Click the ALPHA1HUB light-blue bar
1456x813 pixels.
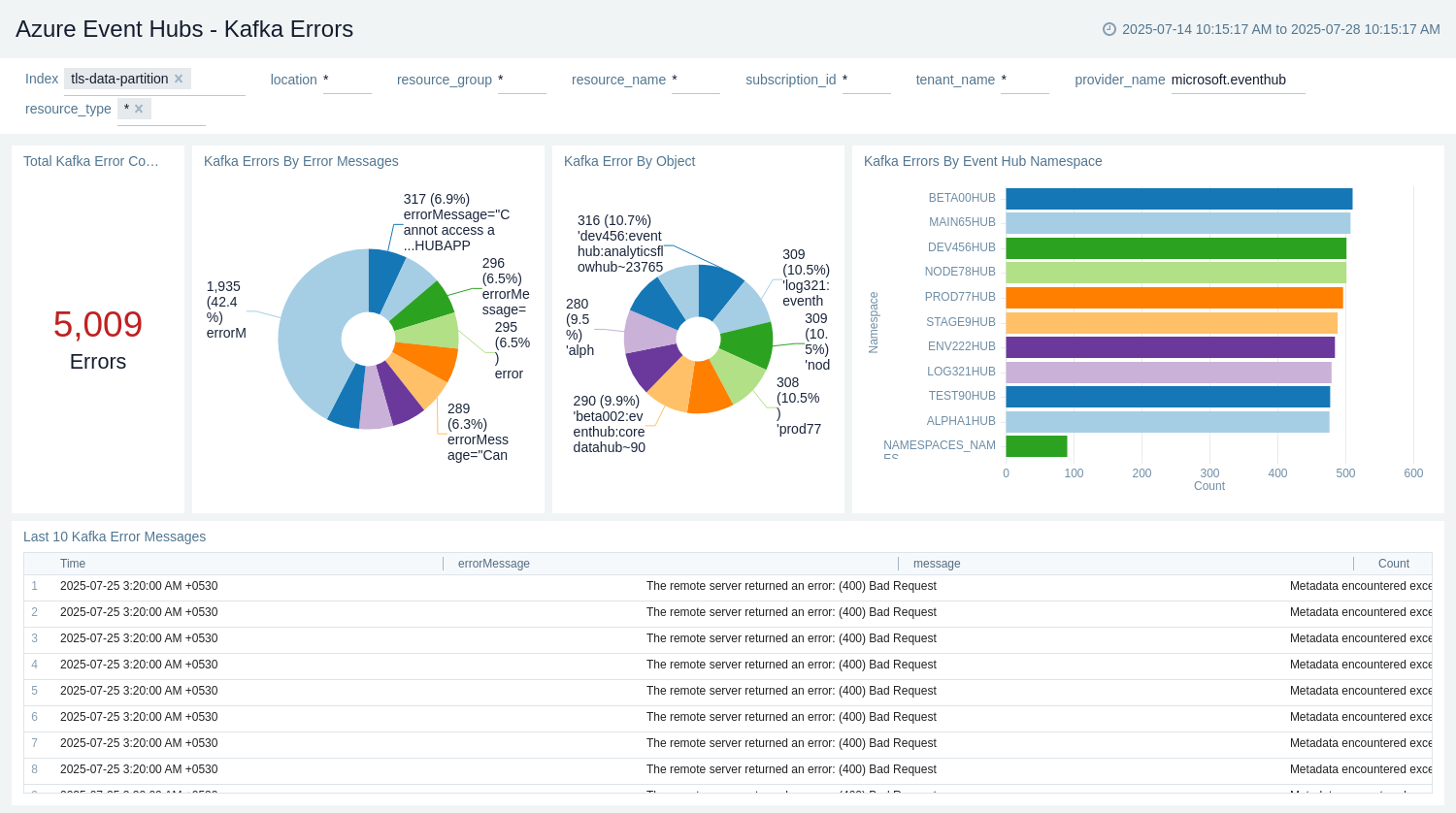[x=1168, y=422]
